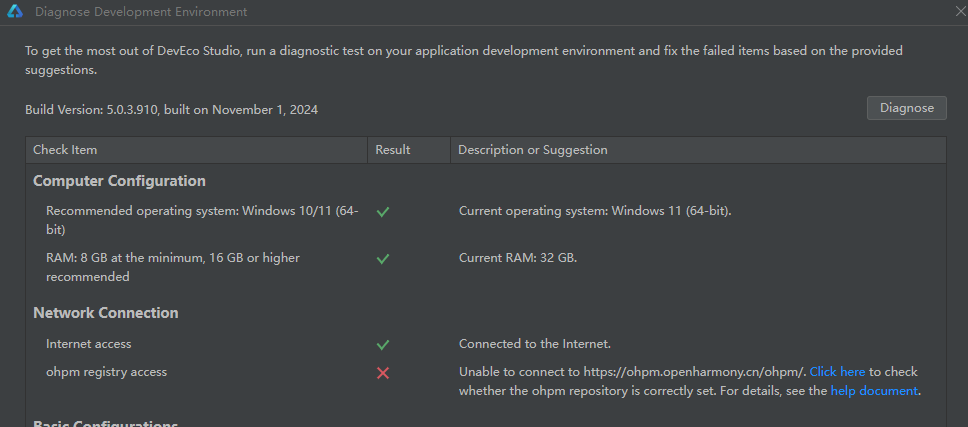Click the Diagnose button

[906, 108]
